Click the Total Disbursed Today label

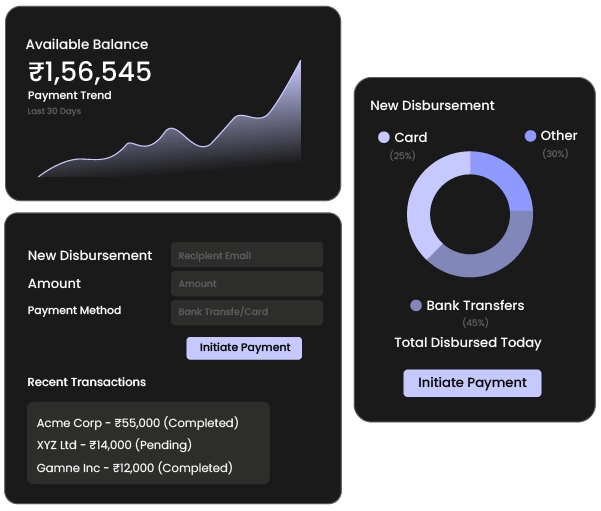[467, 342]
